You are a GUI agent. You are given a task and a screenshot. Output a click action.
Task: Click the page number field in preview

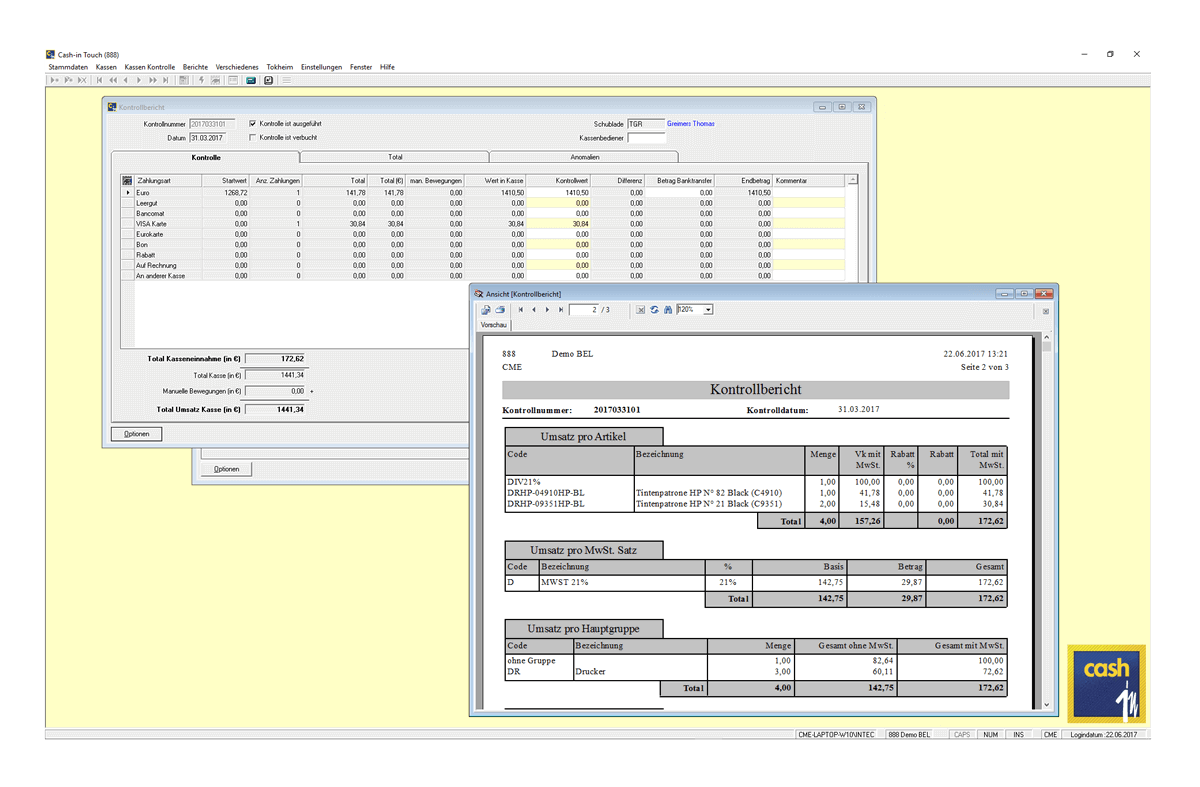(584, 310)
